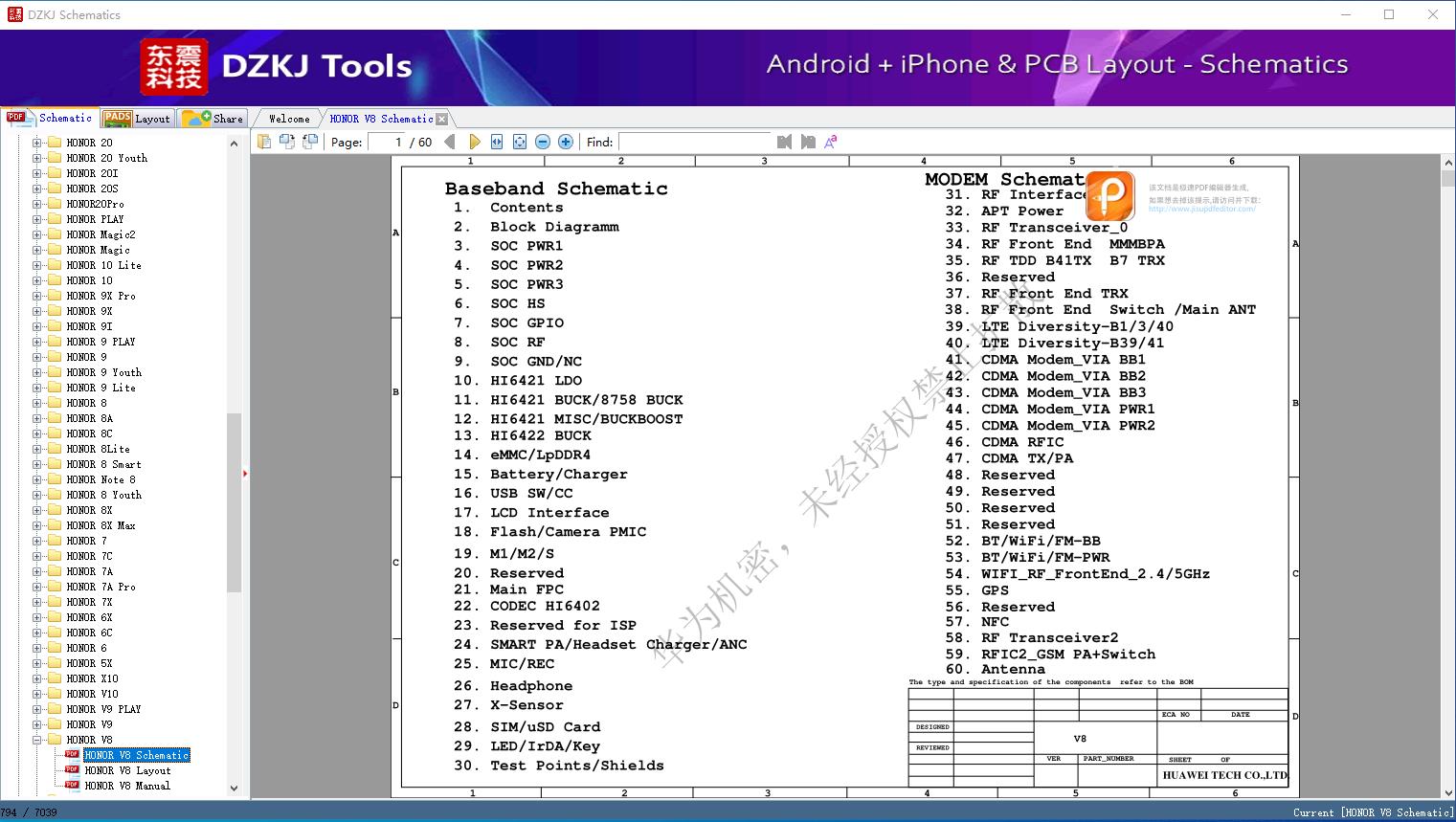This screenshot has width=1456, height=822.
Task: Zoom in with the plus icon
Action: (566, 142)
